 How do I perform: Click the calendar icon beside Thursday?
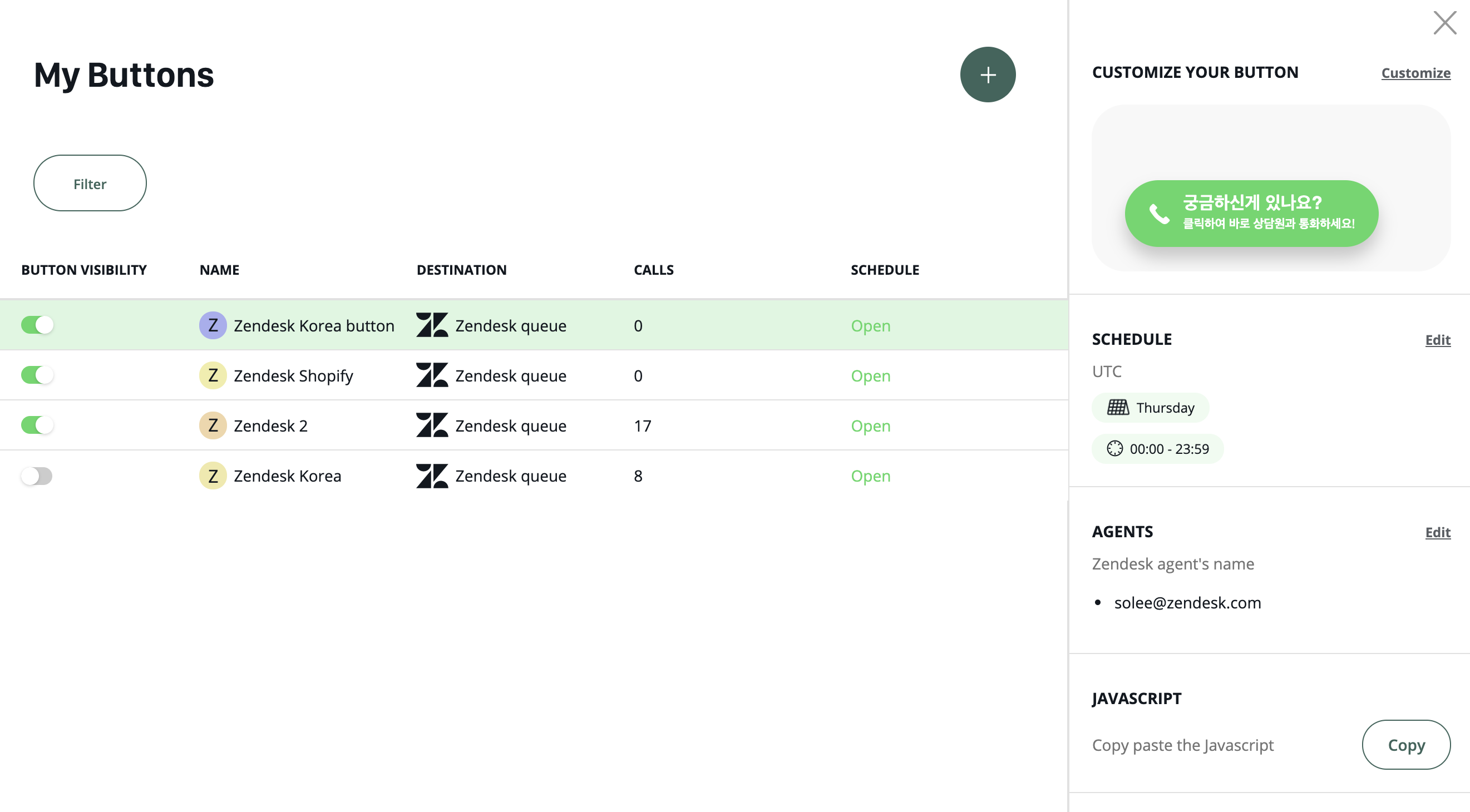coord(1117,408)
